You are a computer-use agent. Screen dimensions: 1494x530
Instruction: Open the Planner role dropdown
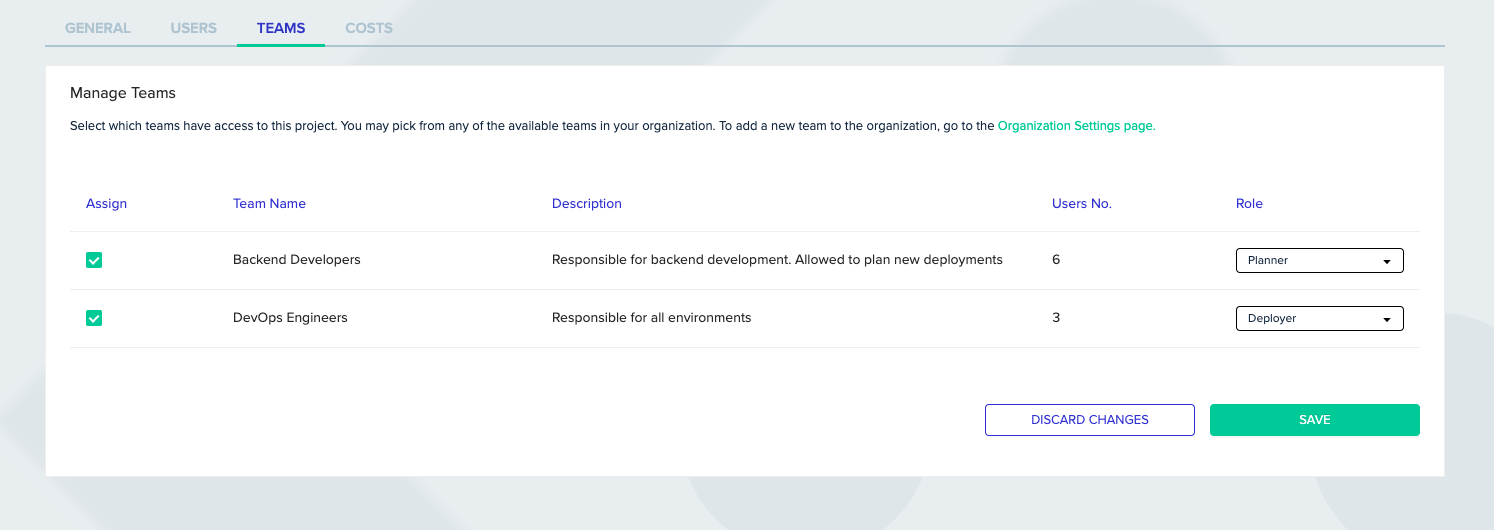point(1320,260)
